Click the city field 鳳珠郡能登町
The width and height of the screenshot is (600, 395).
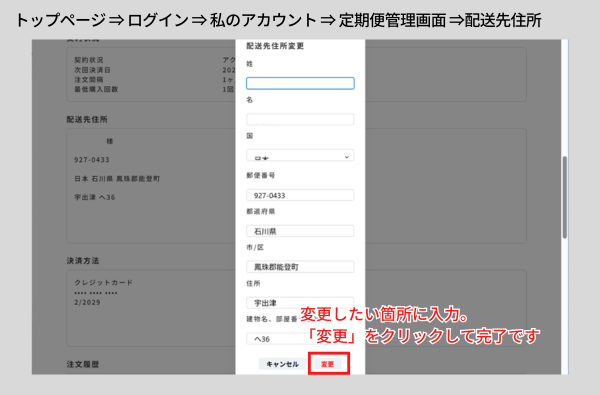[x=300, y=267]
